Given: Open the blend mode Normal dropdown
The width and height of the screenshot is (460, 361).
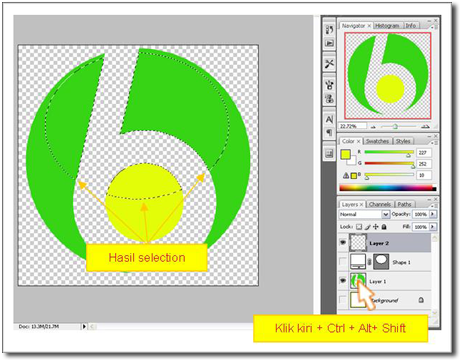Looking at the screenshot, I should [x=386, y=214].
